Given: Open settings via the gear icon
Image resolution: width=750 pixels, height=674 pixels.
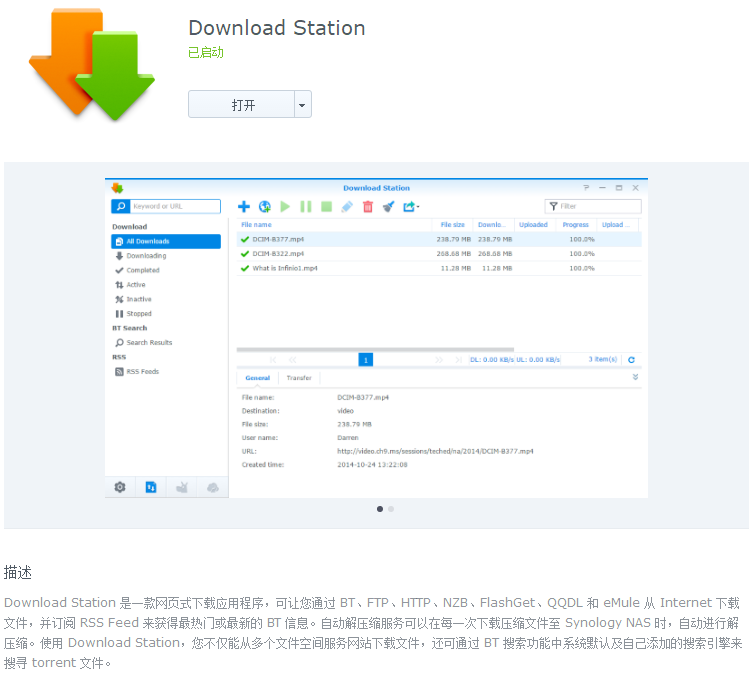Looking at the screenshot, I should pos(120,487).
